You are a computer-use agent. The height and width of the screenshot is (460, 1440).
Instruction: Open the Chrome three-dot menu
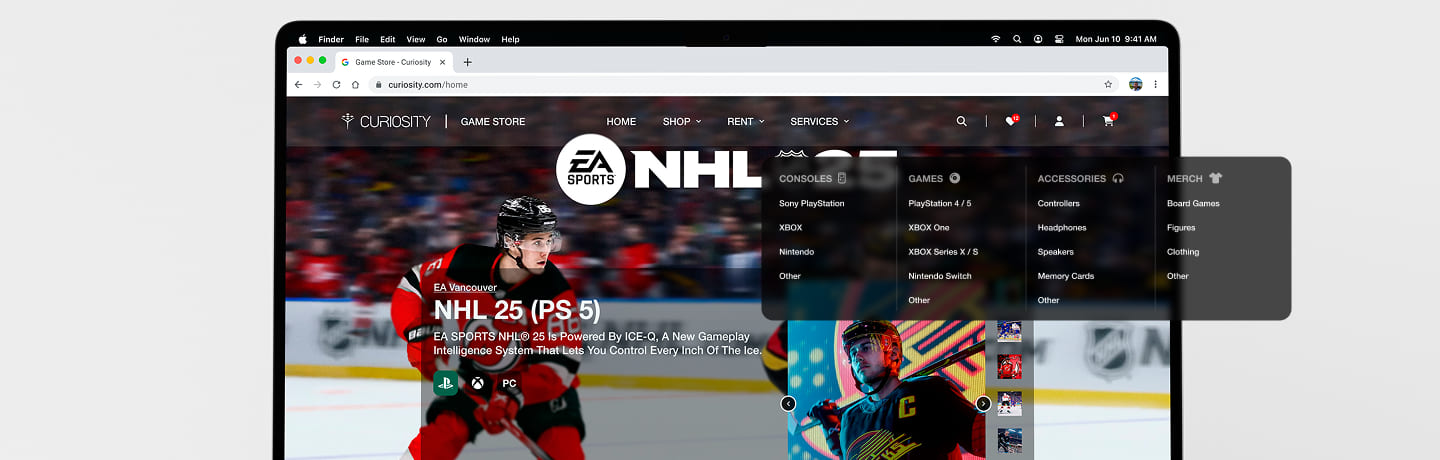[1155, 85]
